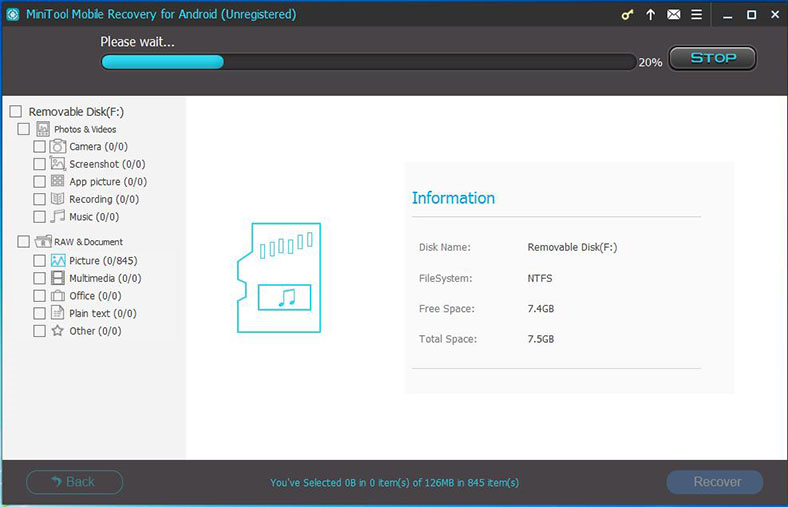
Task: Check the Plain text (0/0) checkbox
Action: [39, 313]
